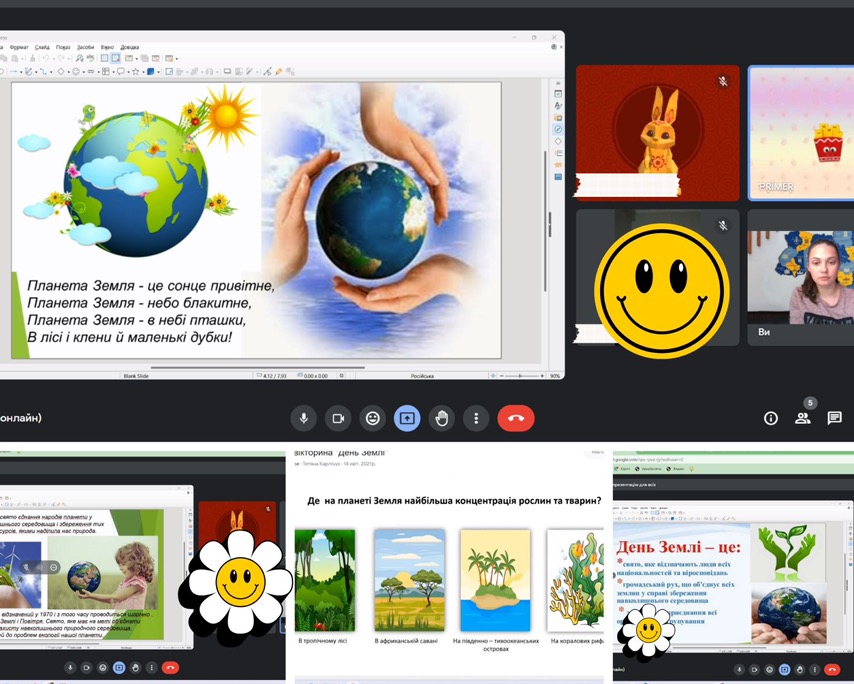Expand the Symbol Shapes smiley dropdown arrow

tap(83, 71)
